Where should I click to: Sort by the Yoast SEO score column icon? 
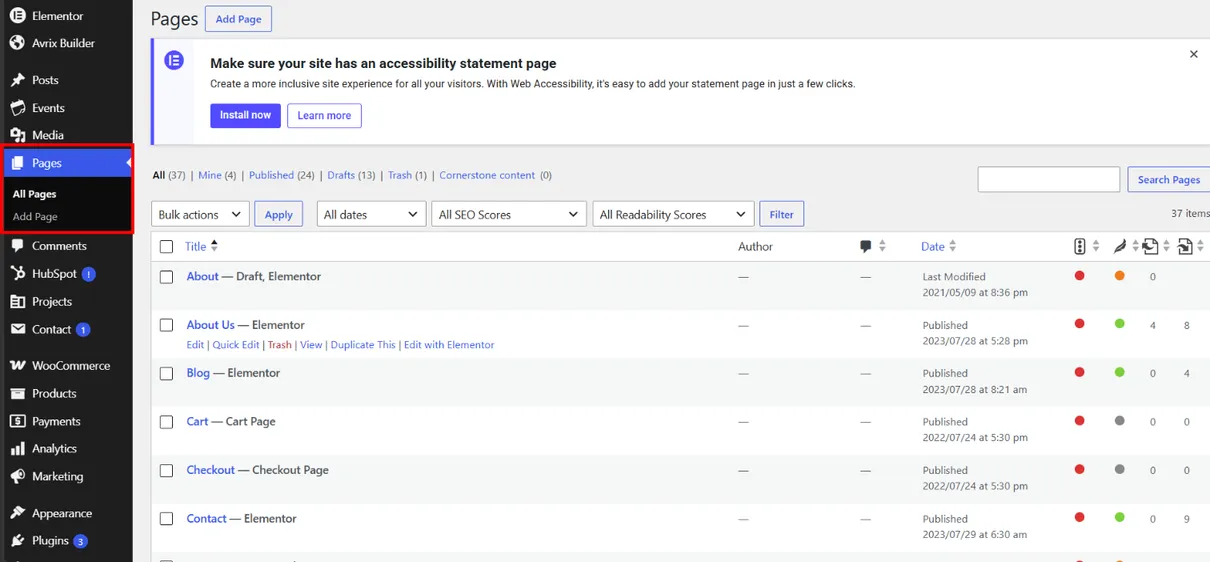[1080, 246]
